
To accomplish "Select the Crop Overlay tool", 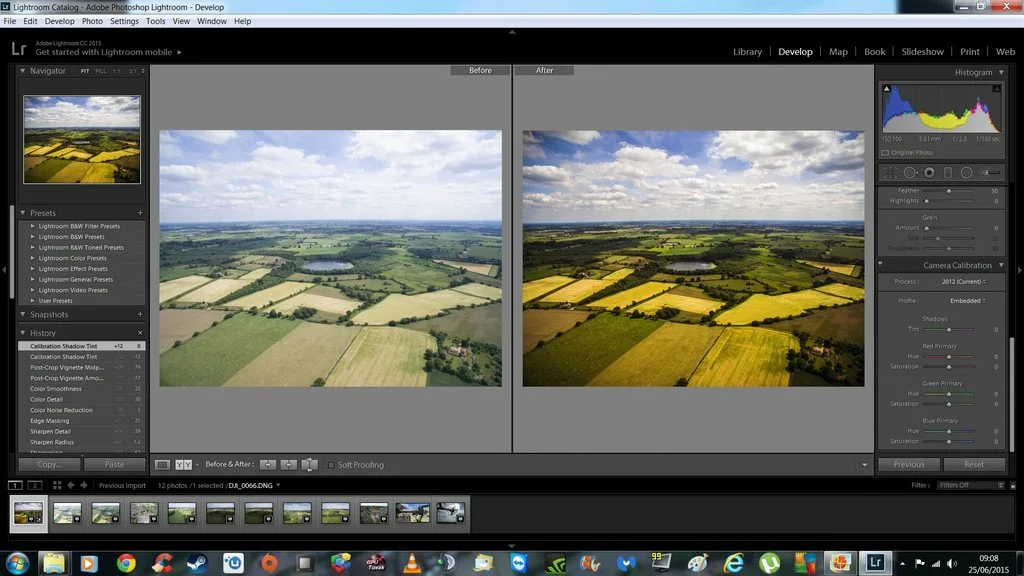I will click(x=890, y=172).
